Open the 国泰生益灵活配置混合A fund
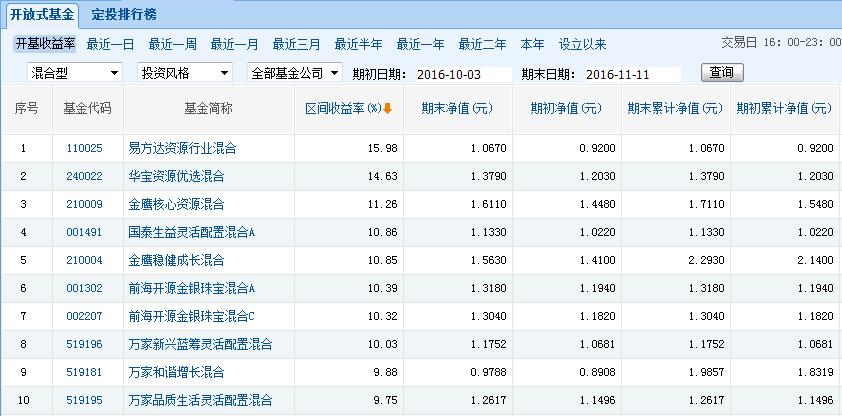Viewport: 842px width, 416px height. (192, 232)
